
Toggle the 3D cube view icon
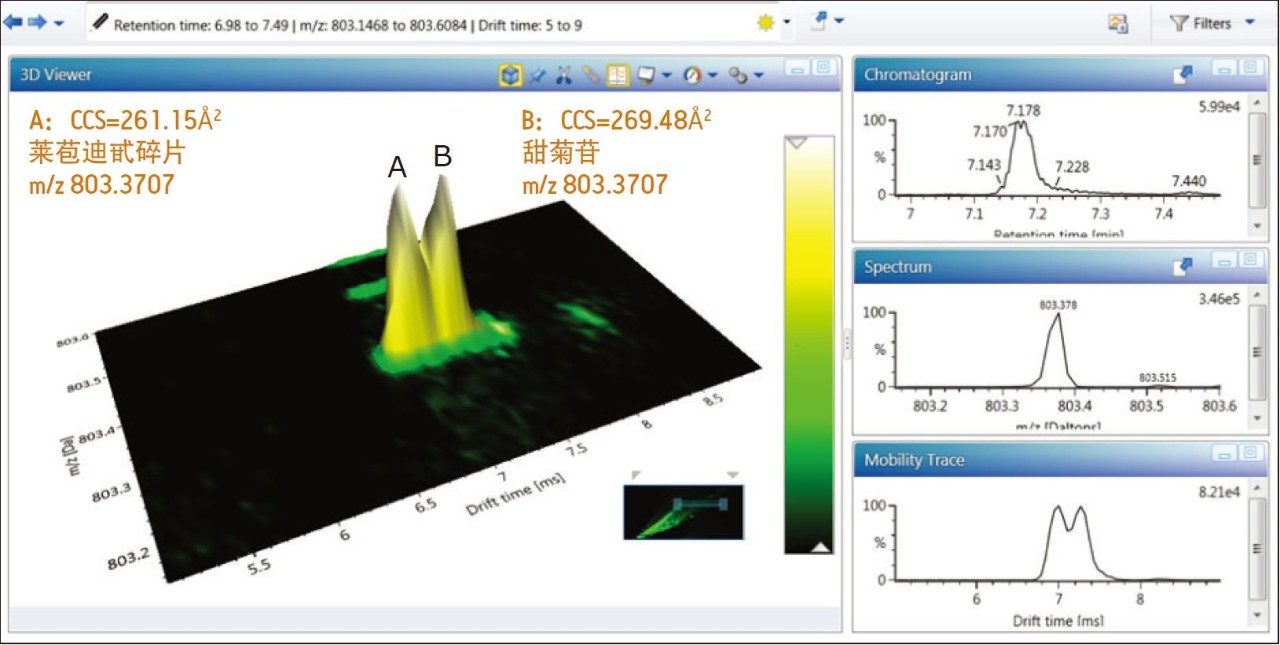(x=510, y=74)
